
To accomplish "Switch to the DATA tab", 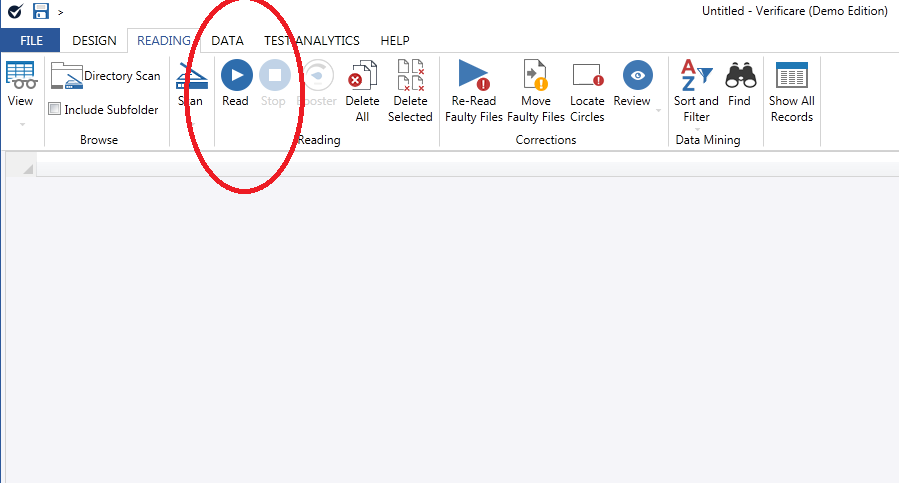I will (227, 41).
